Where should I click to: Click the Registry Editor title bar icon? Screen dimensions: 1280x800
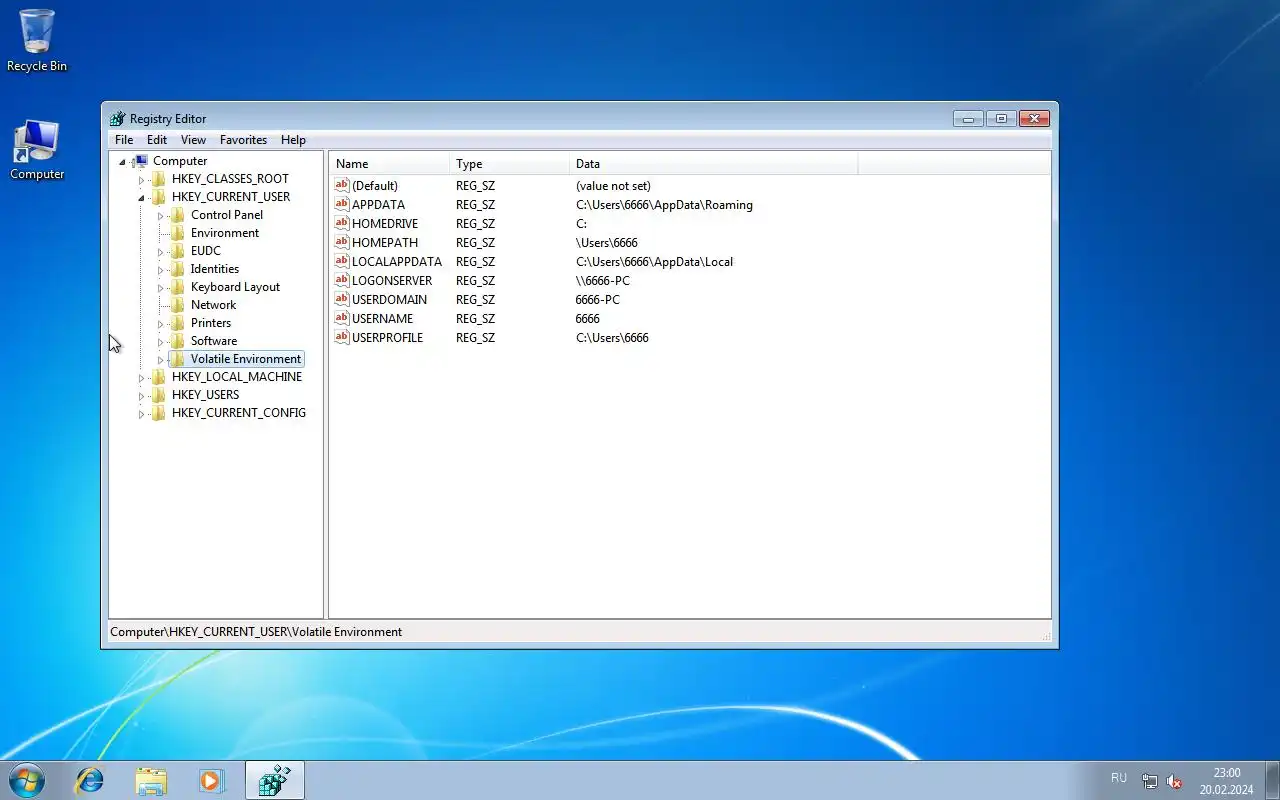point(118,118)
